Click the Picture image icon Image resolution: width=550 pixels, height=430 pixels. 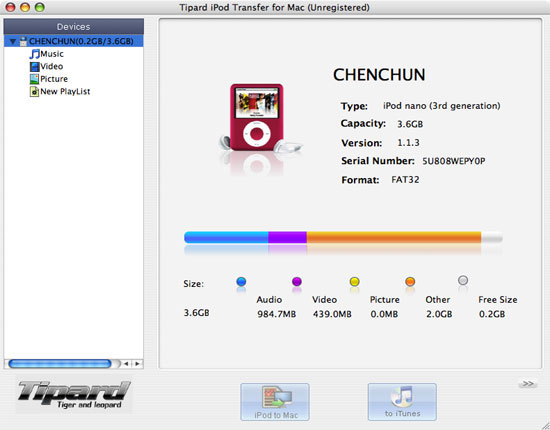tap(34, 79)
